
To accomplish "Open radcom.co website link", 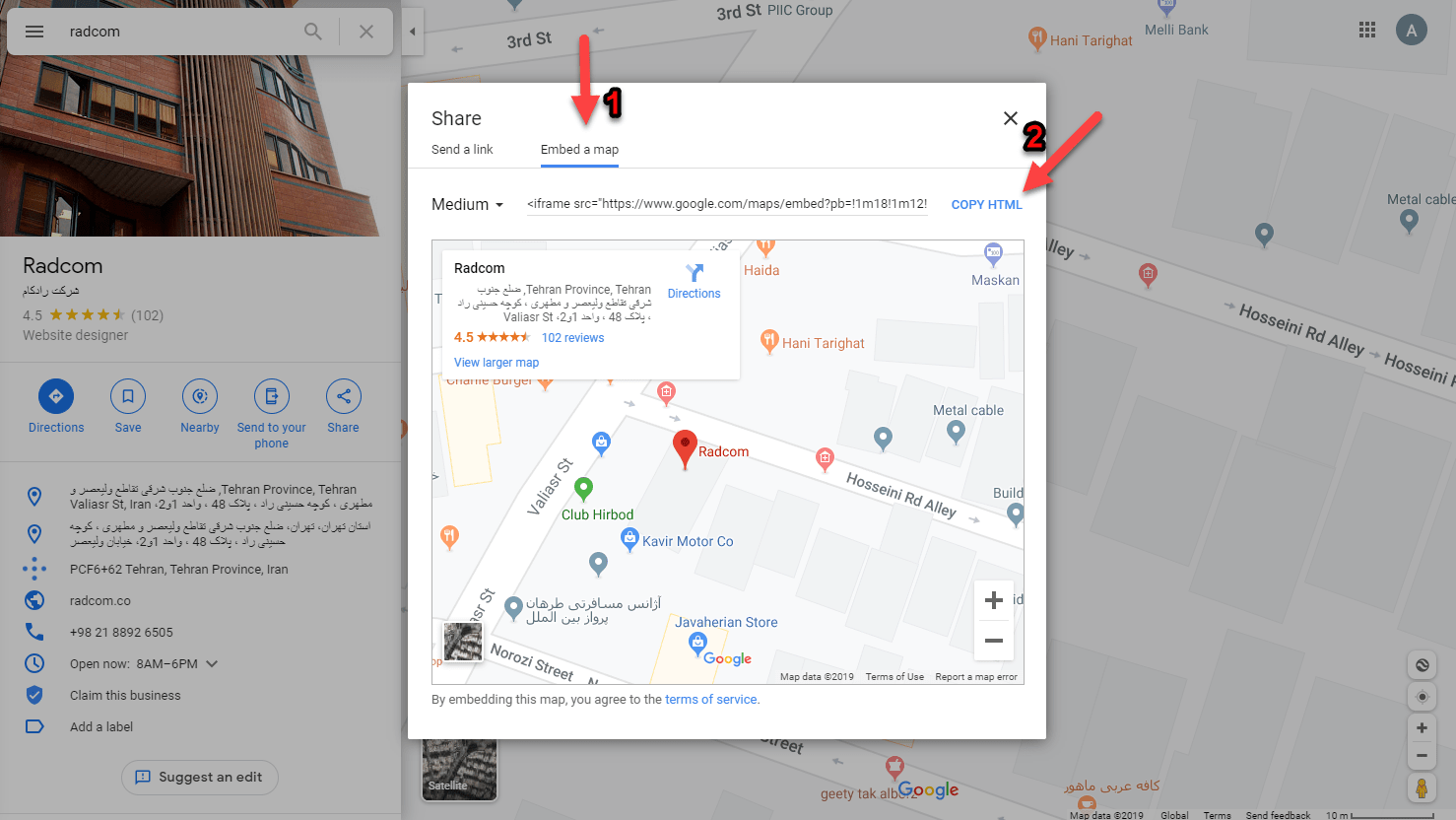I will pyautogui.click(x=100, y=600).
